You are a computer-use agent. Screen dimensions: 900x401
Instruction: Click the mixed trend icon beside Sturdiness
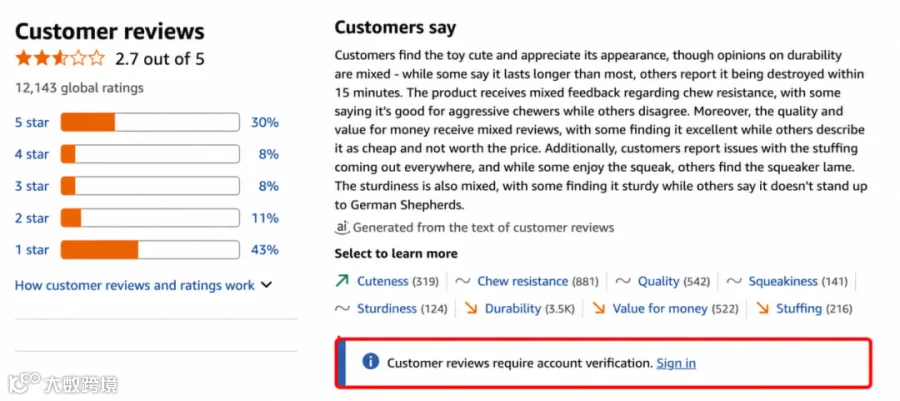coord(342,309)
